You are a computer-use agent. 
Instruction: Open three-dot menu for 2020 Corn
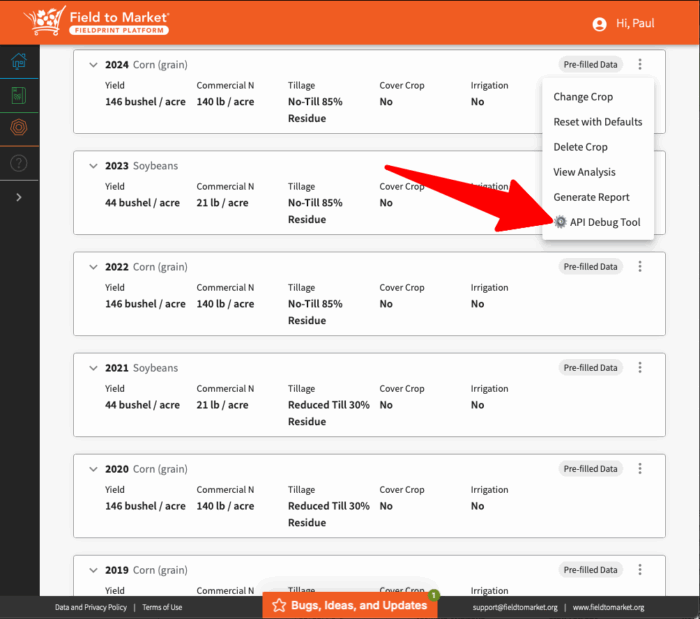coord(640,469)
